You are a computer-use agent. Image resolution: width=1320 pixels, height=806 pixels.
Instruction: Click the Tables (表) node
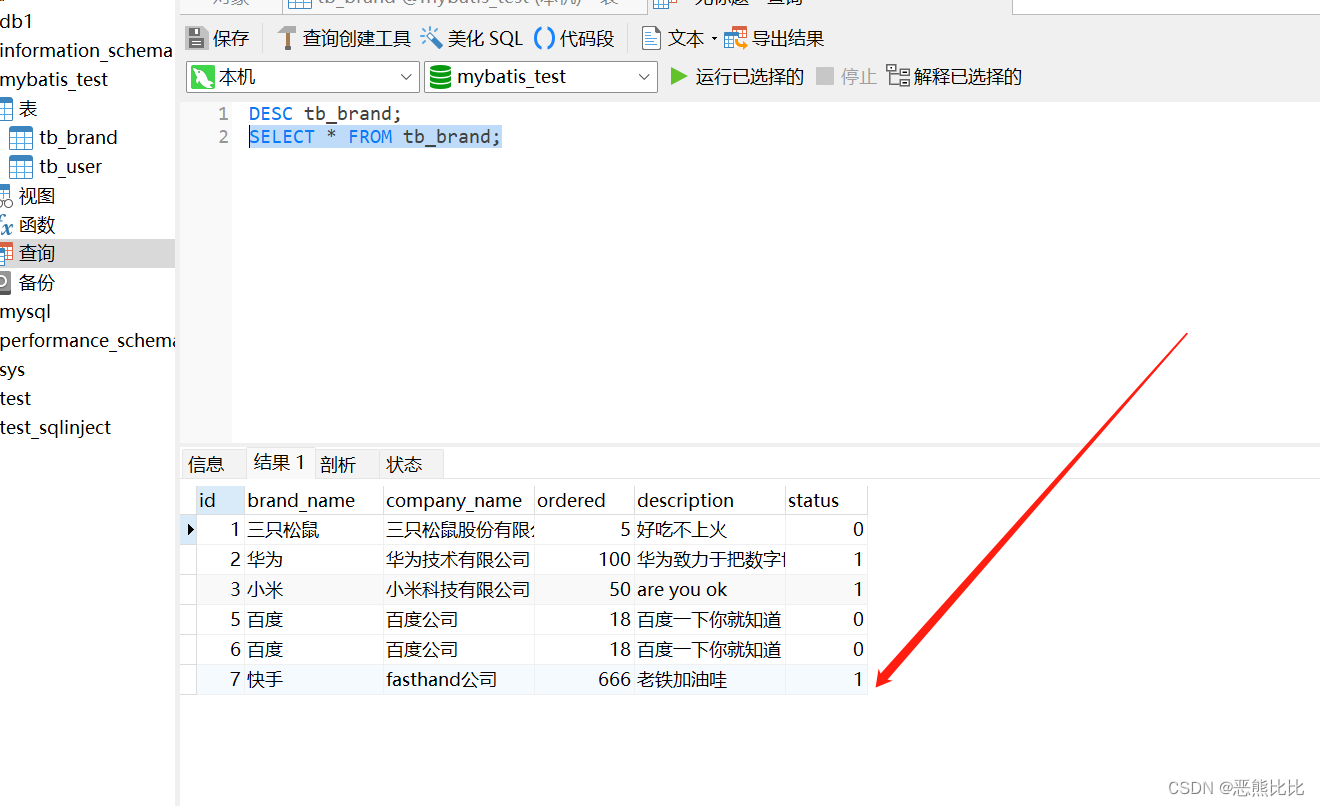(28, 108)
